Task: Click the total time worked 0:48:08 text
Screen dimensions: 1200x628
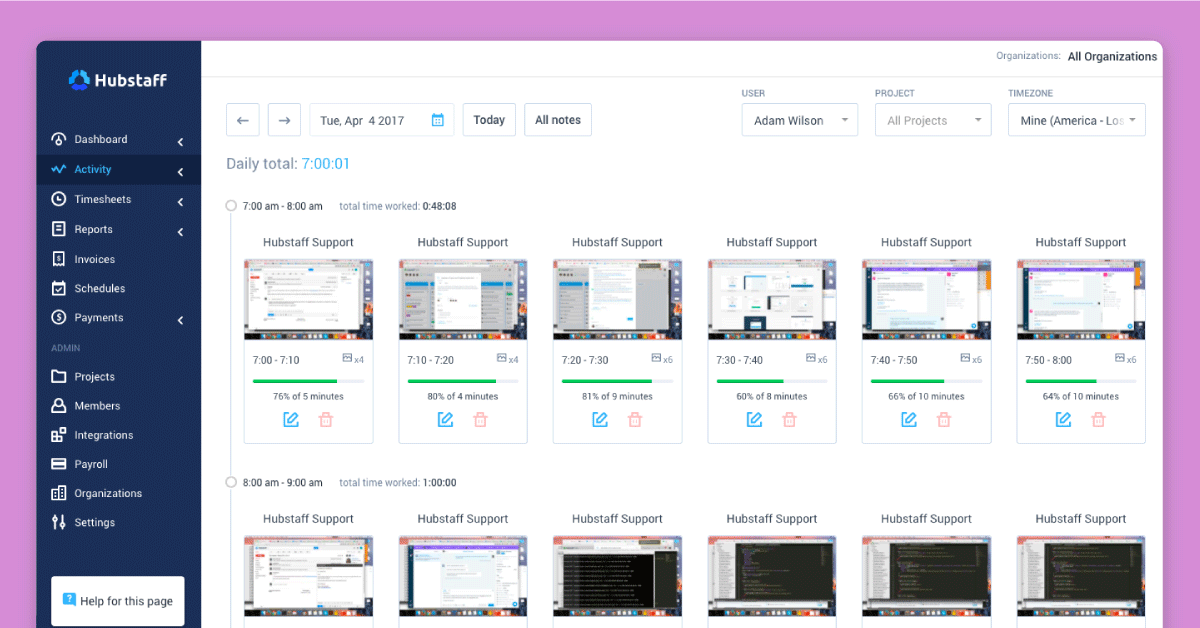Action: (398, 207)
